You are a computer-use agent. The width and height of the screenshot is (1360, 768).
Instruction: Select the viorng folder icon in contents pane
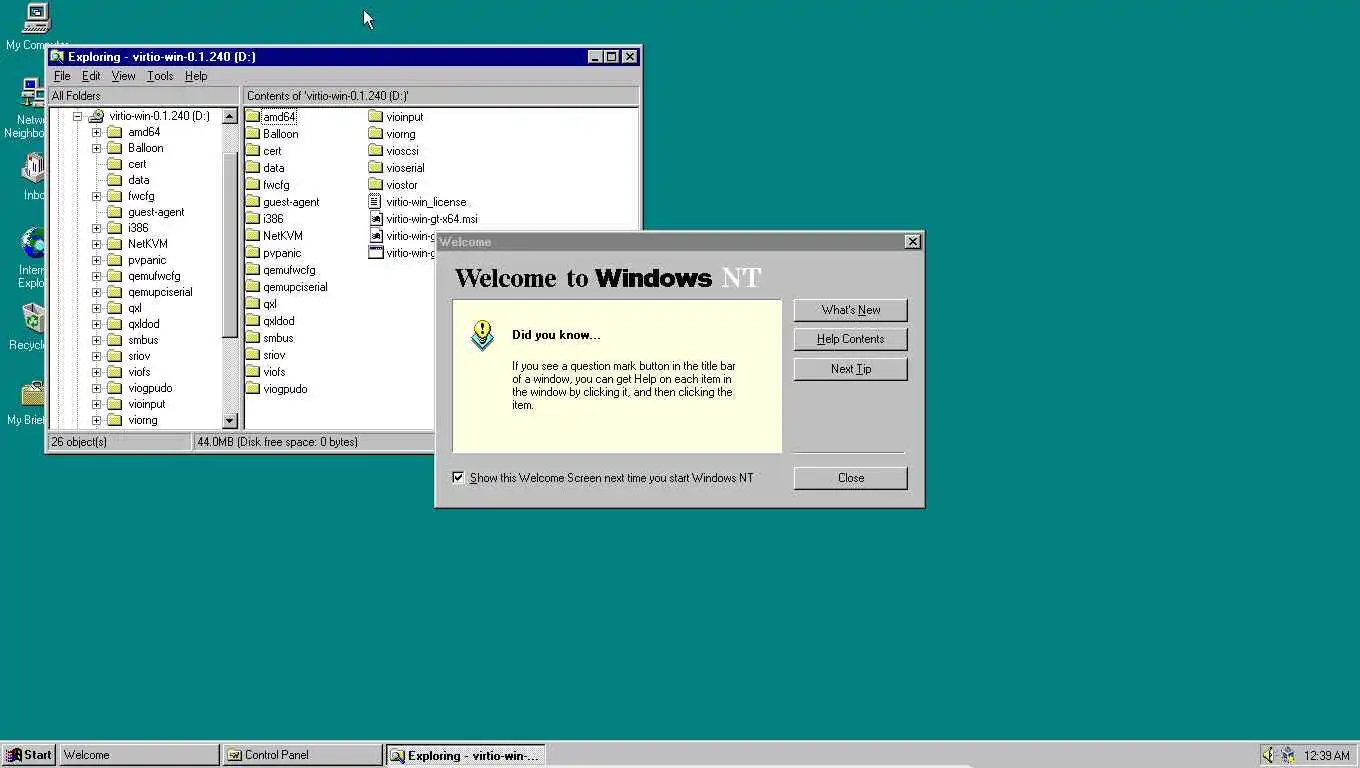376,134
